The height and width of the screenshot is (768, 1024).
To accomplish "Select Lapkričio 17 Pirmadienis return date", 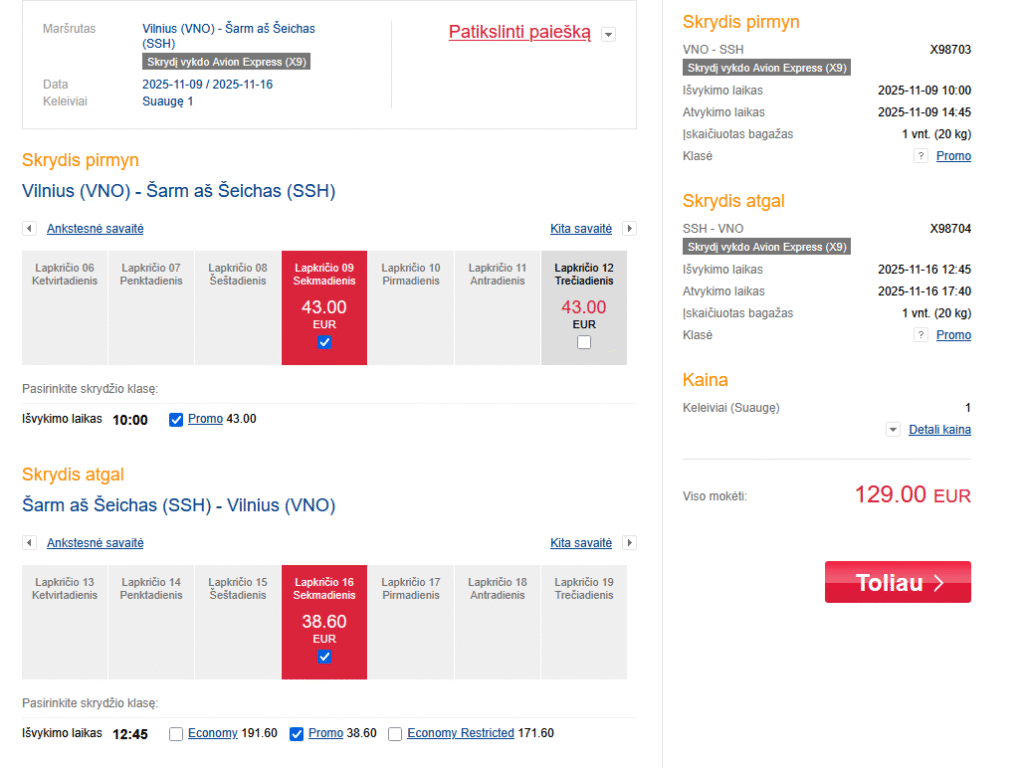I will (411, 621).
